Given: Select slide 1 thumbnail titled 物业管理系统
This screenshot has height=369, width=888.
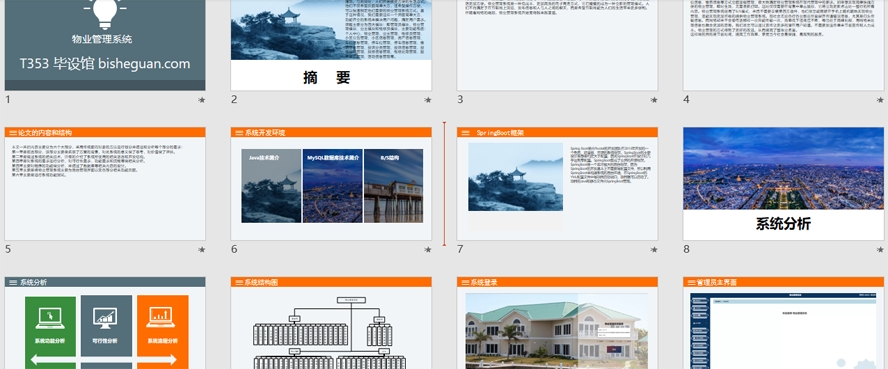Looking at the screenshot, I should pos(105,45).
